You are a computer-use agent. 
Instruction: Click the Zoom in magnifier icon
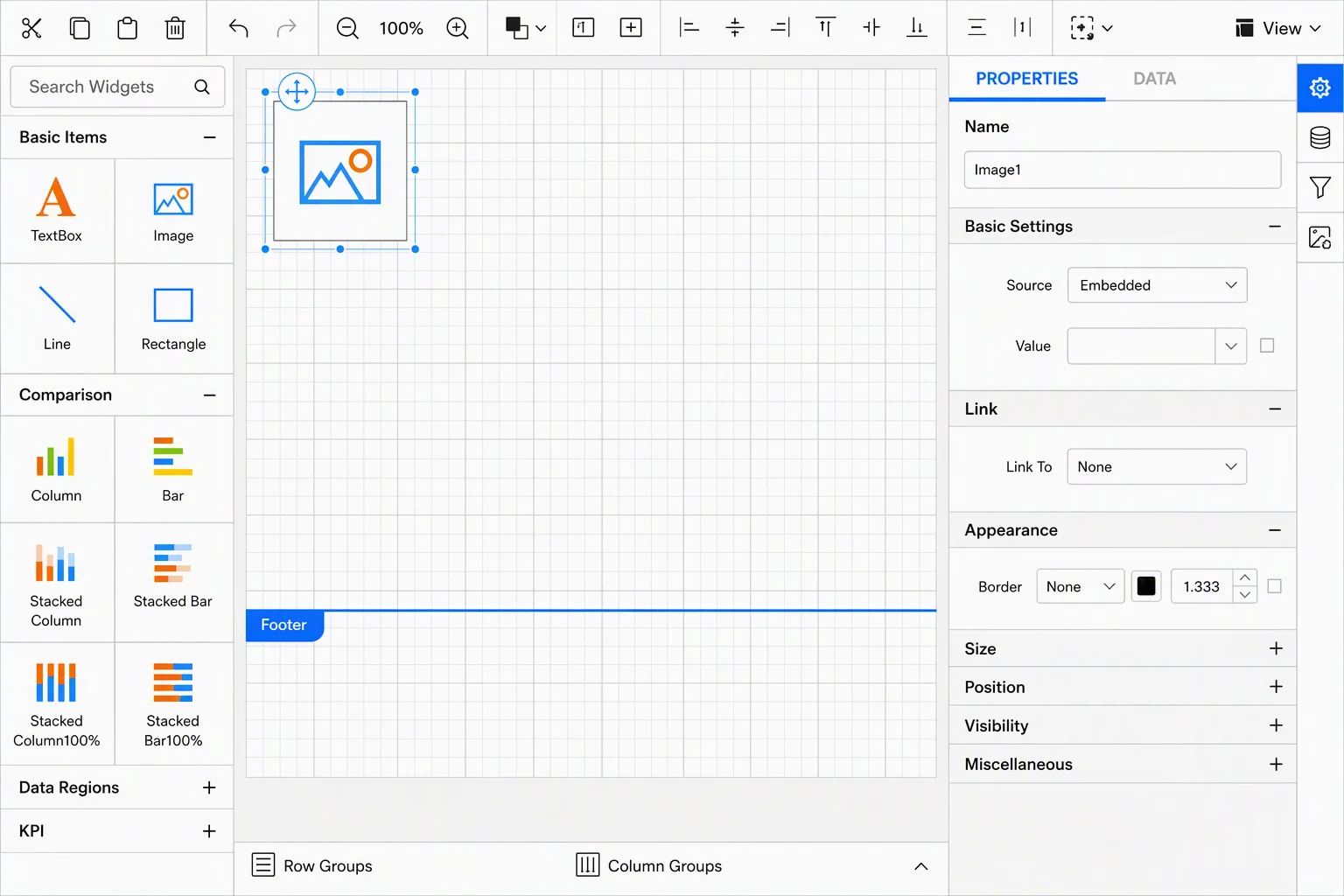(x=458, y=28)
